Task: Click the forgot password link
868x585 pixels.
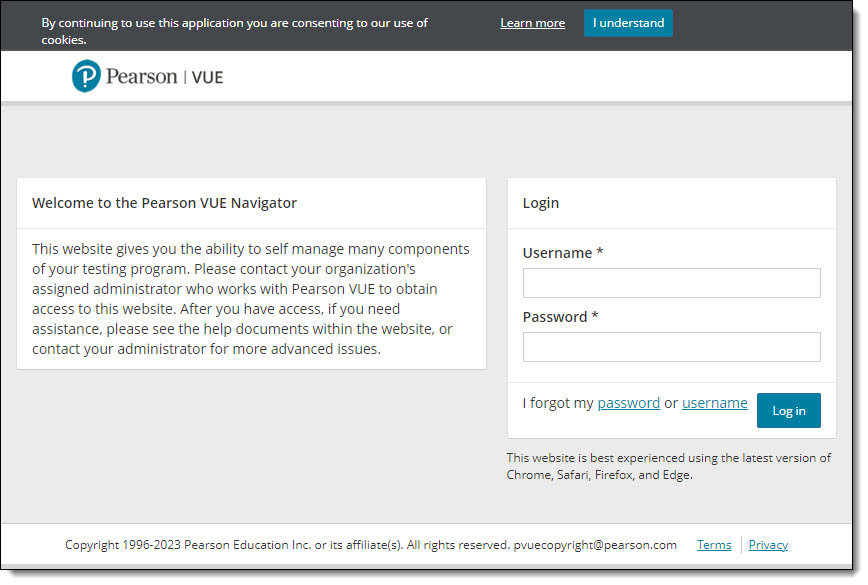Action: pyautogui.click(x=628, y=403)
